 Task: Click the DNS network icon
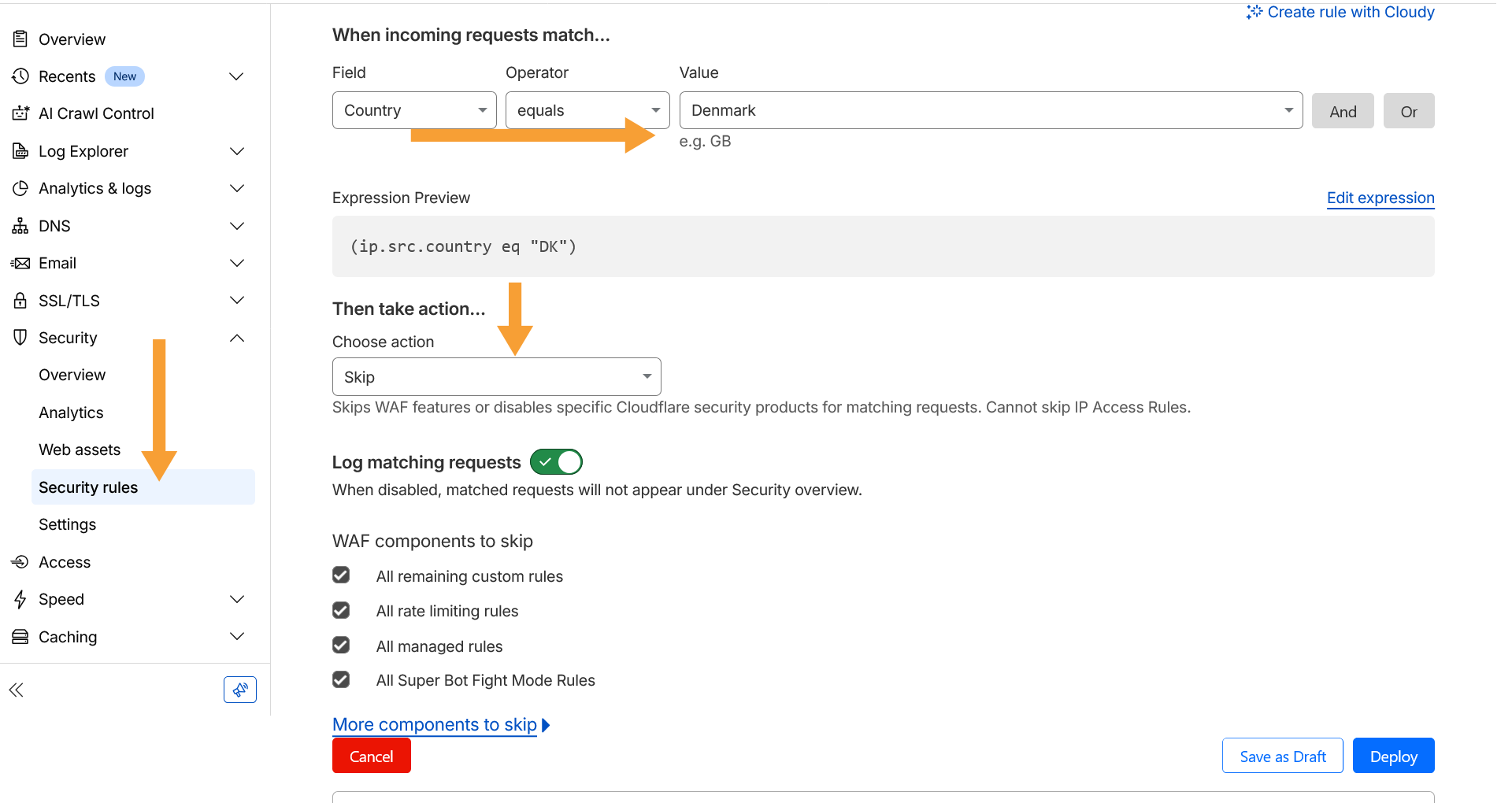tap(20, 226)
